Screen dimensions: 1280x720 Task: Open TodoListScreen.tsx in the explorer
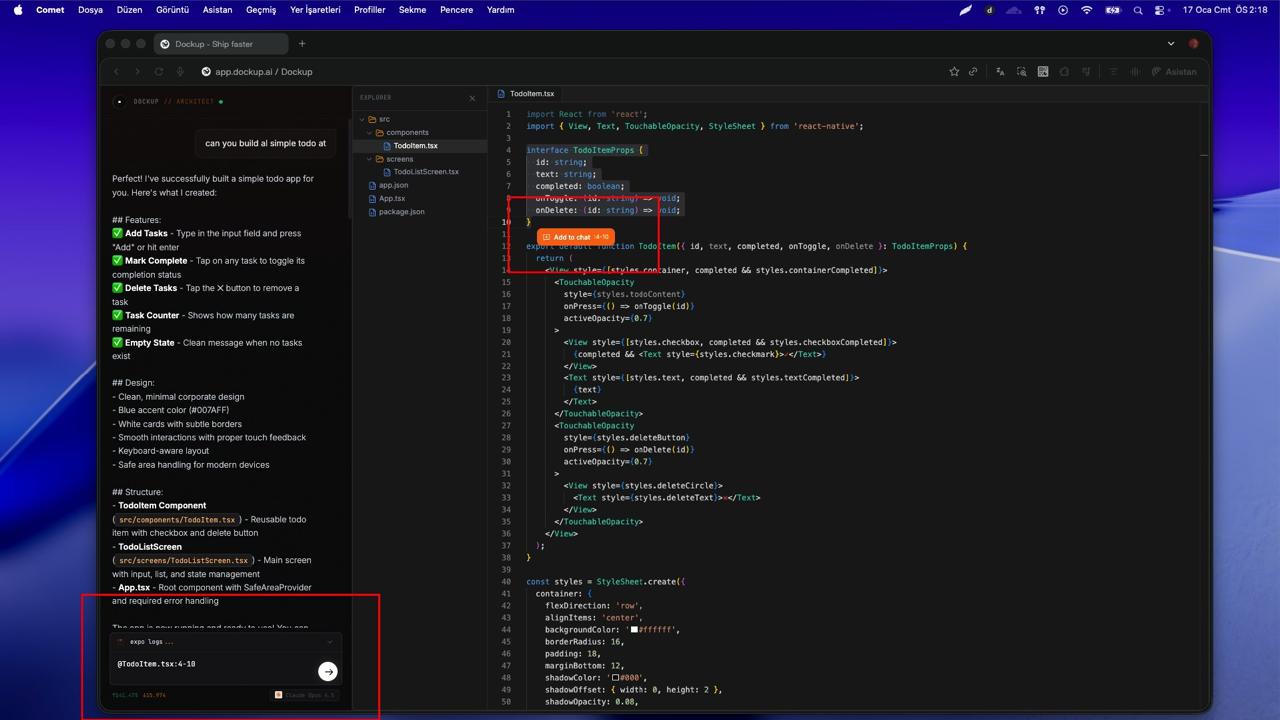426,172
